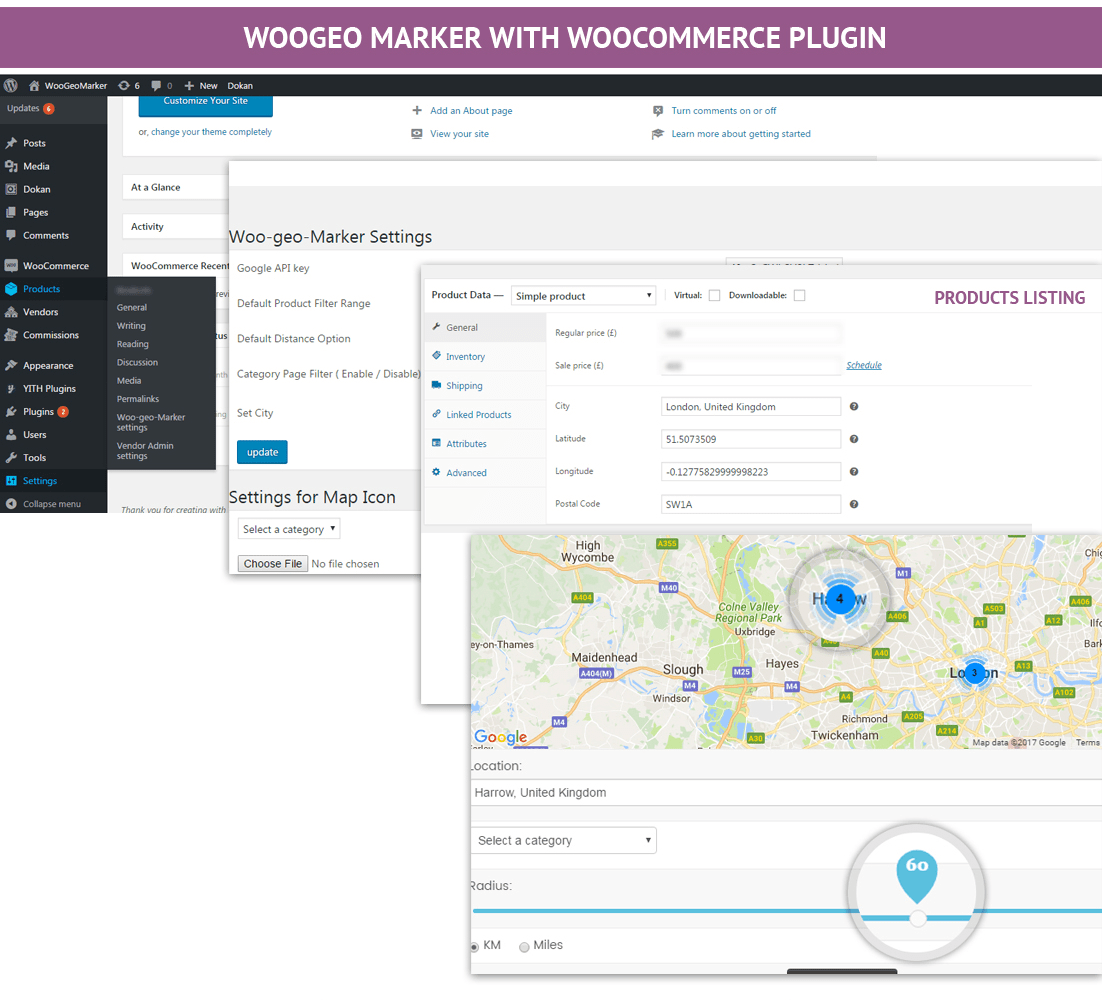The height and width of the screenshot is (1000, 1102).
Task: Click the Postal Code input field
Action: tap(751, 505)
